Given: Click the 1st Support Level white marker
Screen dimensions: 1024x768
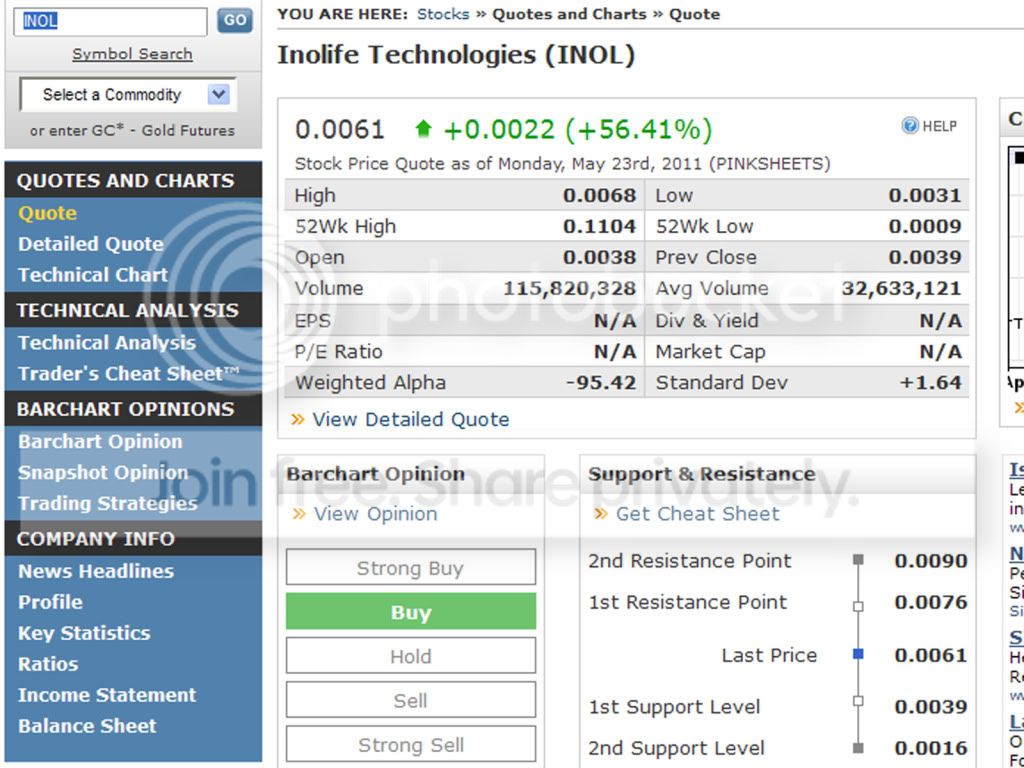Looking at the screenshot, I should pyautogui.click(x=858, y=701).
